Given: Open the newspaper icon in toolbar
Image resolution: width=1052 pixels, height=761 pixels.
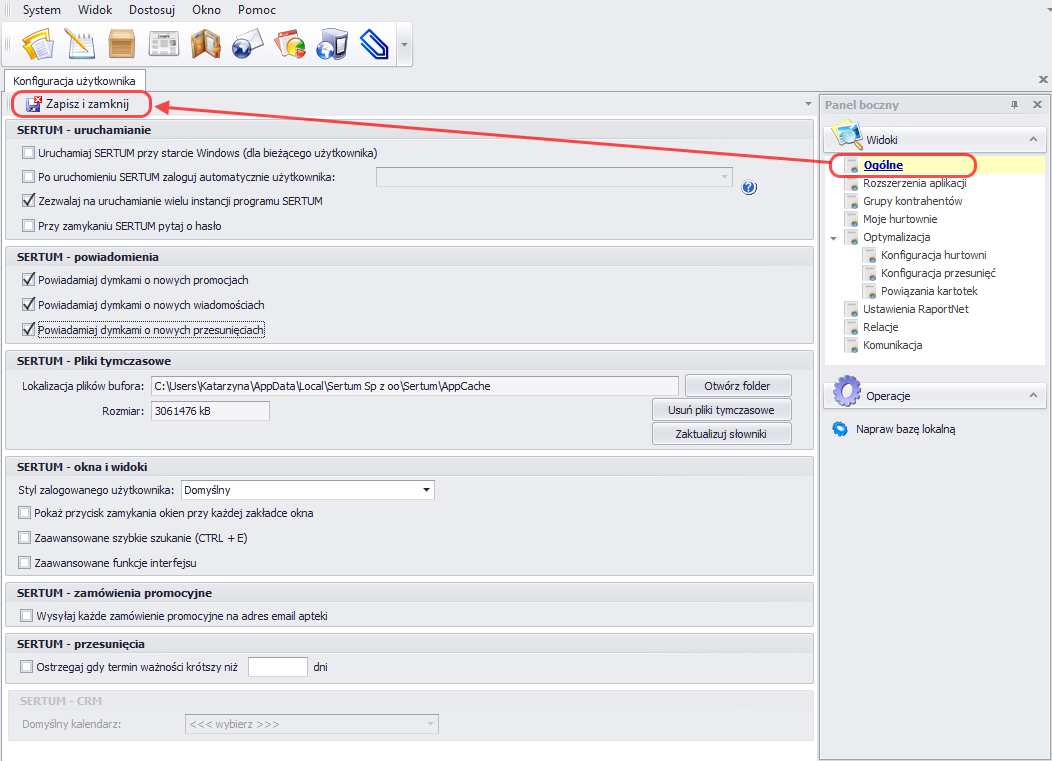Looking at the screenshot, I should coord(164,44).
